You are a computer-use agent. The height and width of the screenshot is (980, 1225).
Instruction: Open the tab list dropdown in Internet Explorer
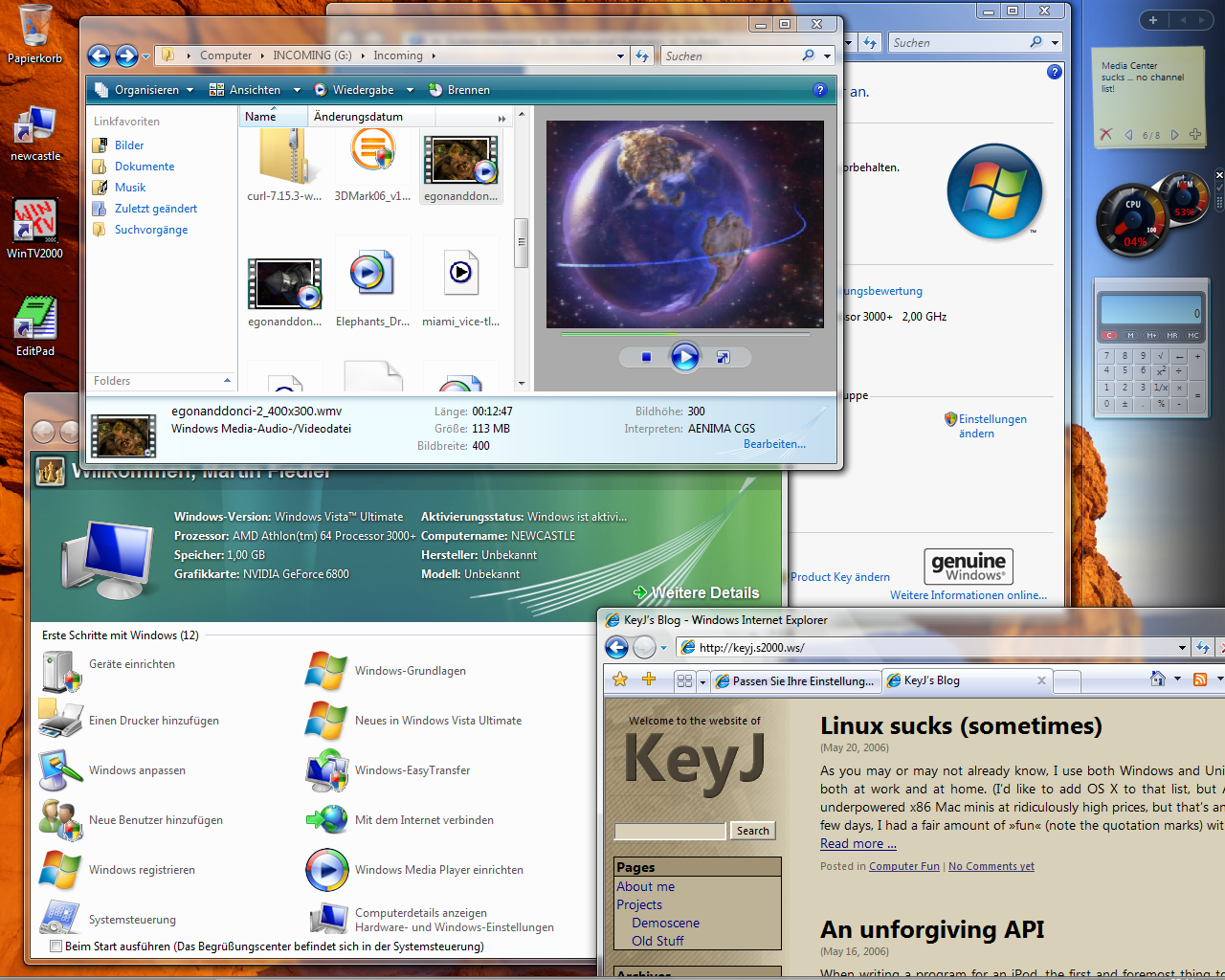pos(702,680)
